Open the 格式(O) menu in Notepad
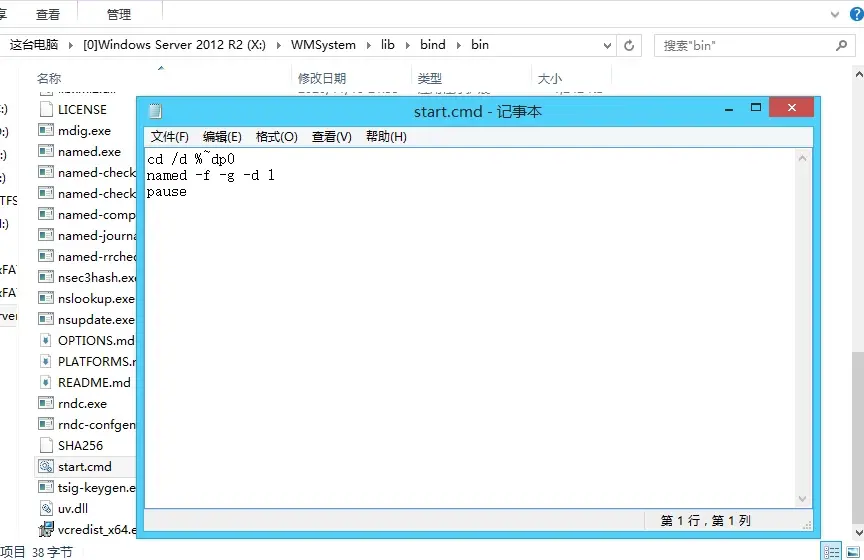This screenshot has width=864, height=560. click(x=277, y=137)
